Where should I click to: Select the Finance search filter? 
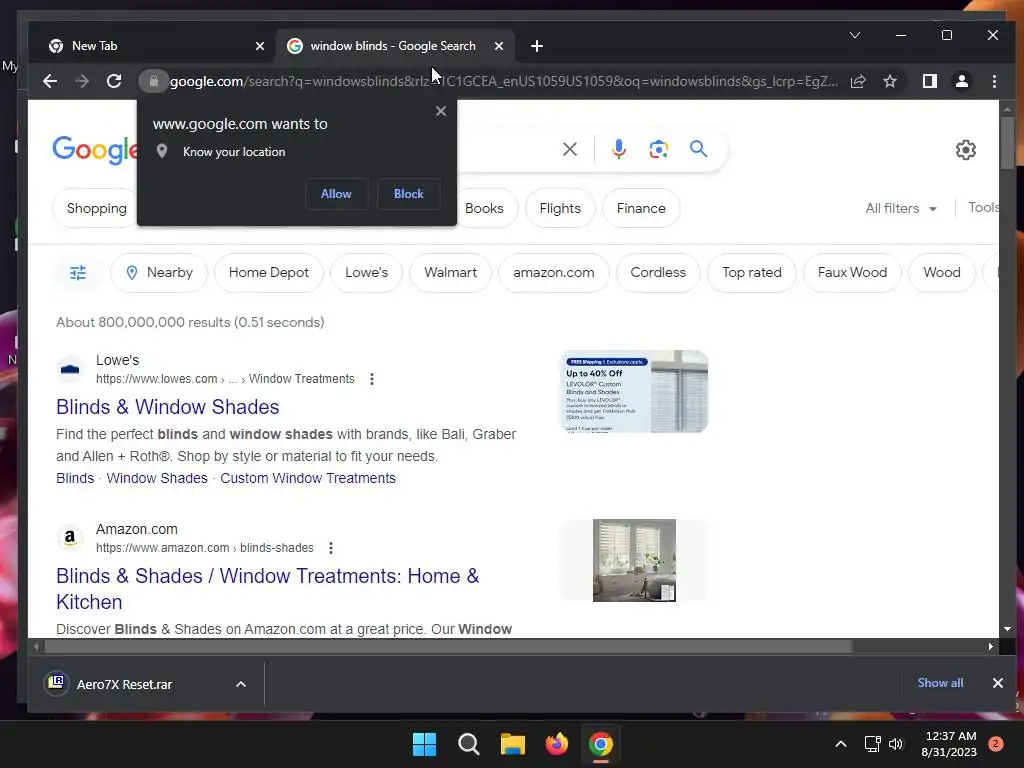coord(641,208)
